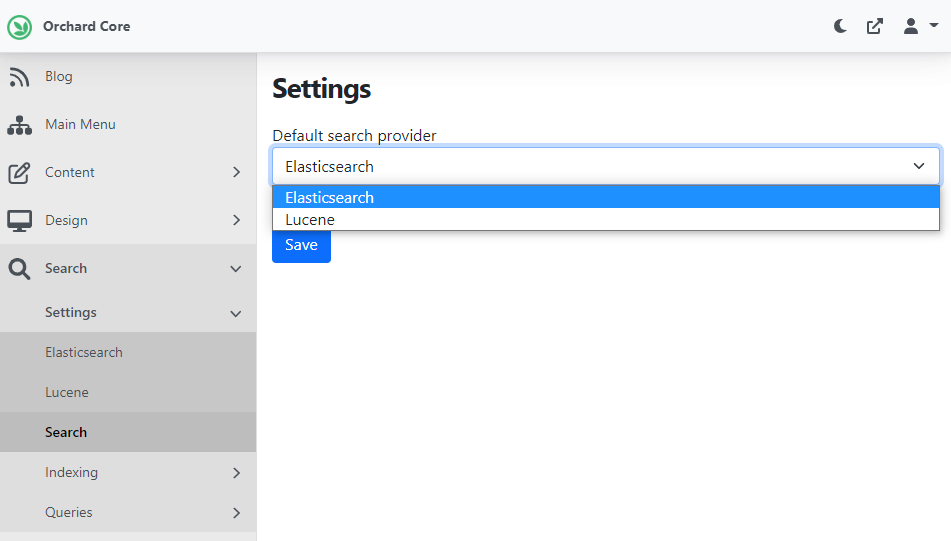The width and height of the screenshot is (951, 541).
Task: Click the Search magnifier icon in sidebar
Action: tap(19, 269)
